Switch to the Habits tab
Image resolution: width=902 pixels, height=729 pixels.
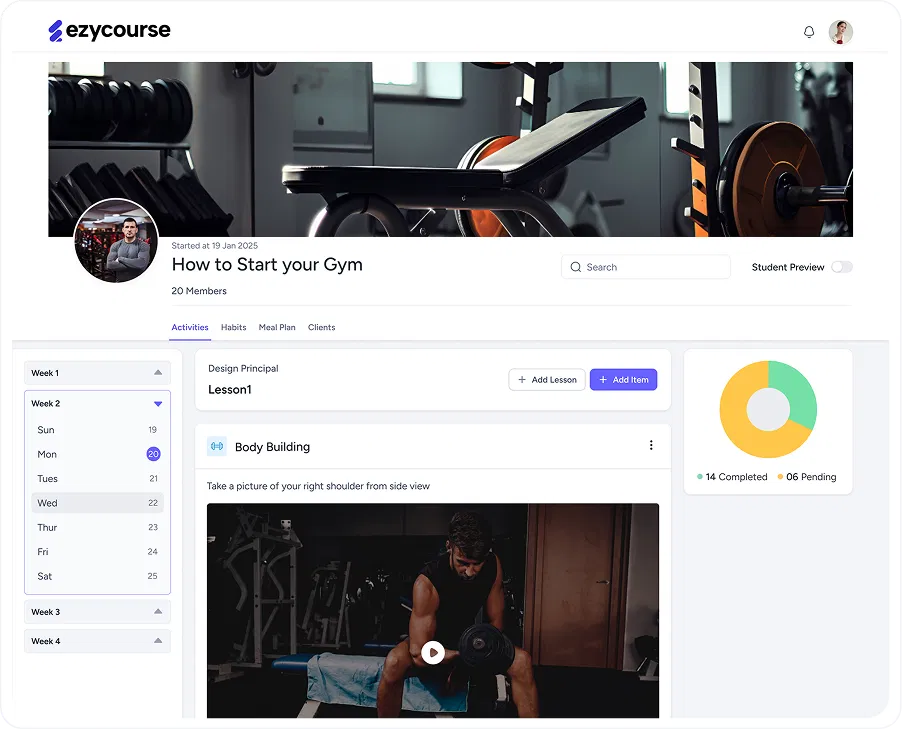point(233,327)
